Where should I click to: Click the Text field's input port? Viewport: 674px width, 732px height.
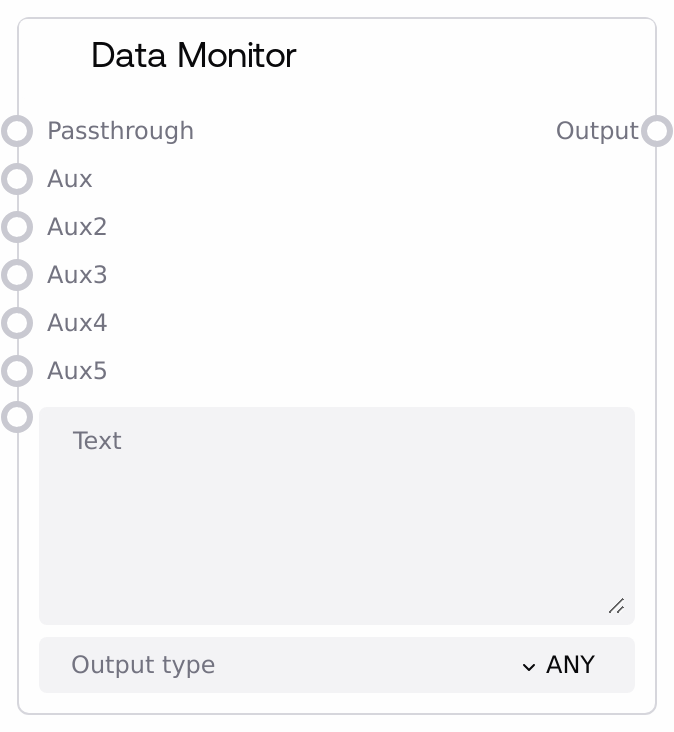tap(17, 416)
